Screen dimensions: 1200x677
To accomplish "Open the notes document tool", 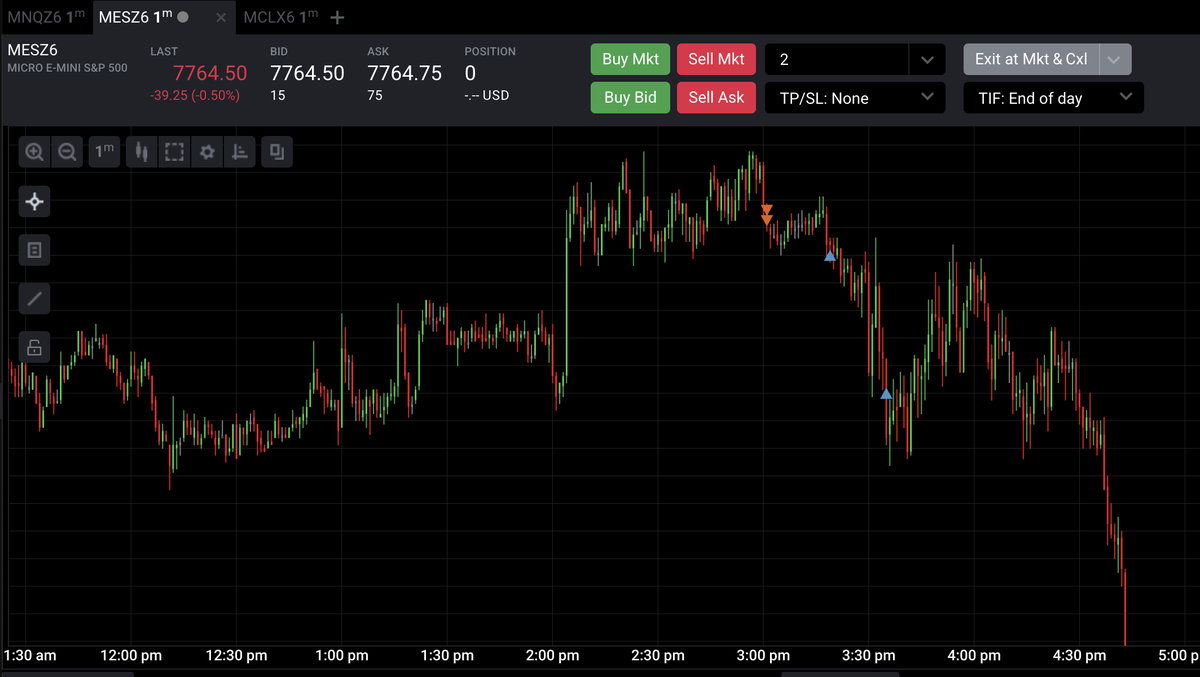I will pos(34,250).
